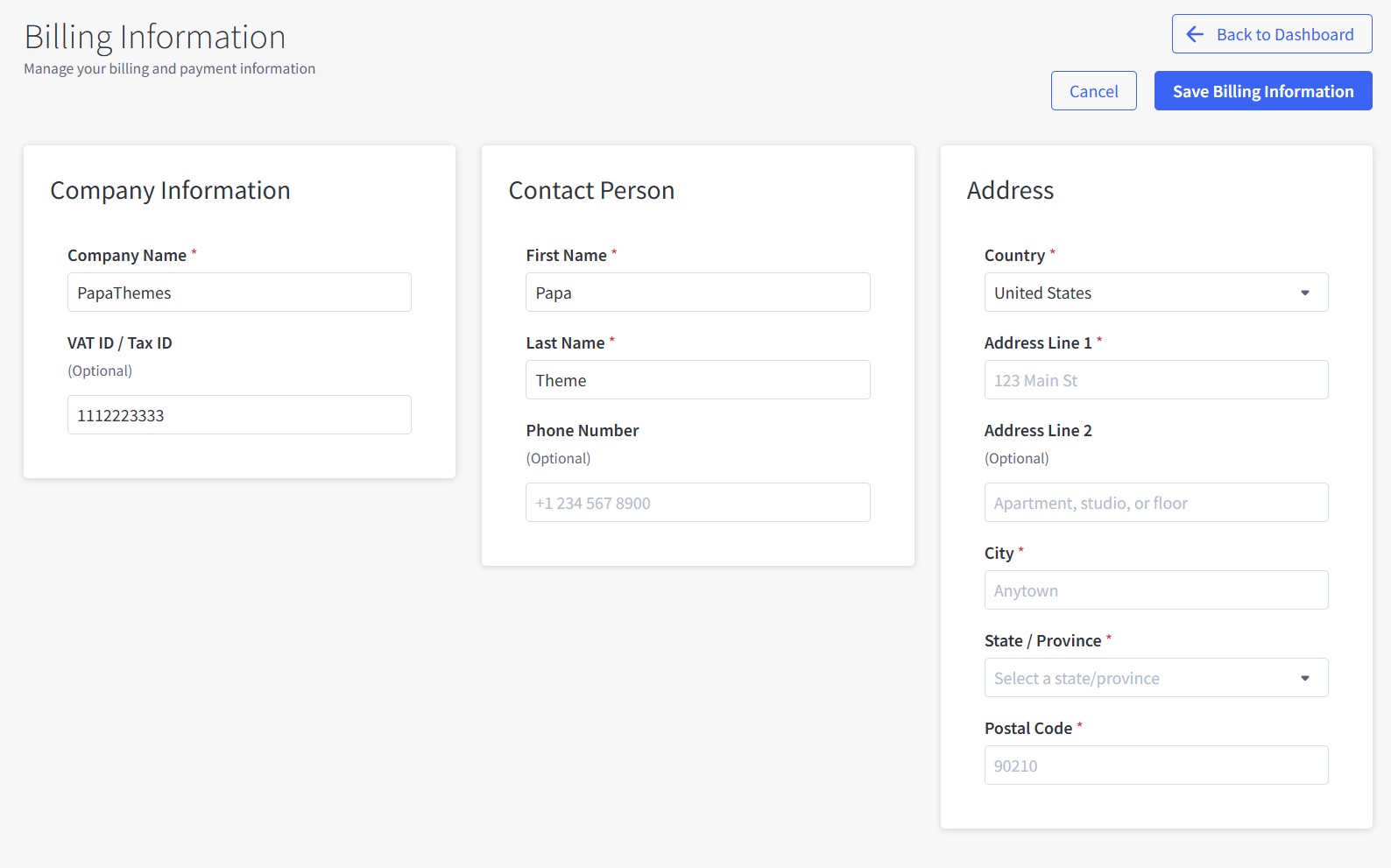
Task: Click the Country label
Action: pos(1014,256)
